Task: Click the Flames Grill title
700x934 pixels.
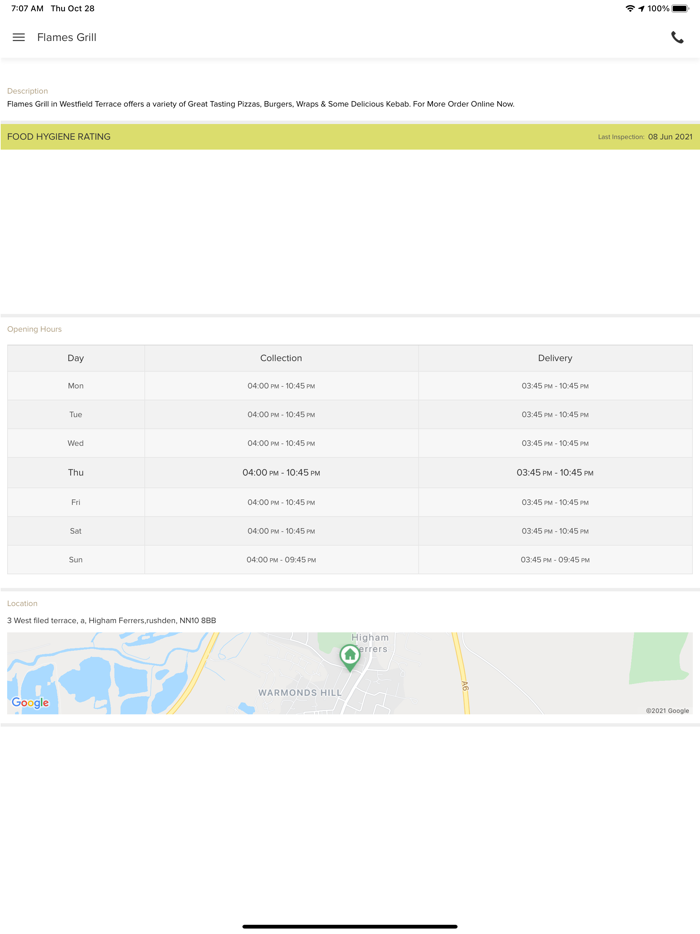Action: [67, 37]
